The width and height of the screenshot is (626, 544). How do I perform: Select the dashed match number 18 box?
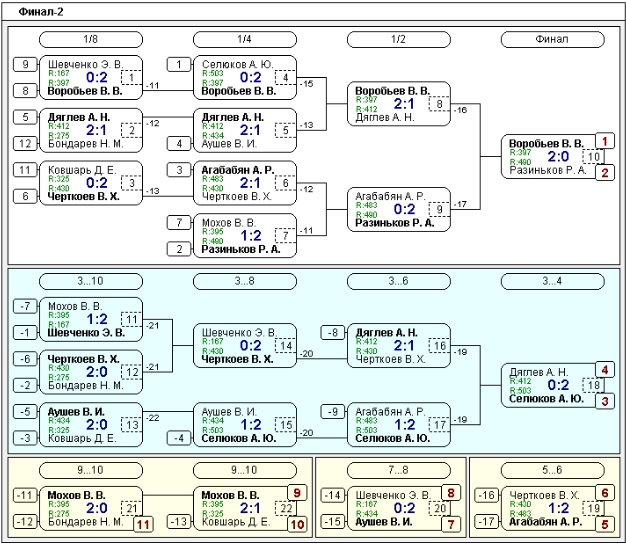tap(593, 385)
